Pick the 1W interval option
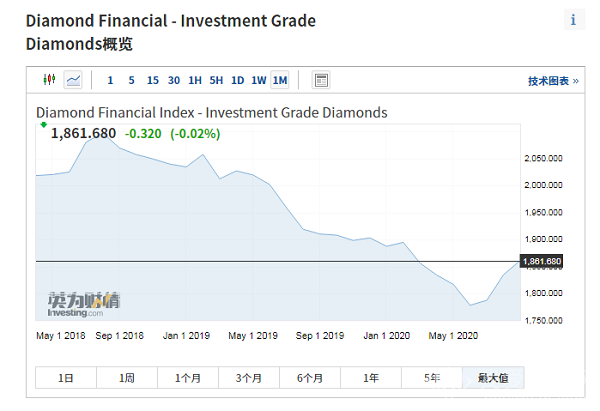Image resolution: width=600 pixels, height=411 pixels. tap(258, 80)
